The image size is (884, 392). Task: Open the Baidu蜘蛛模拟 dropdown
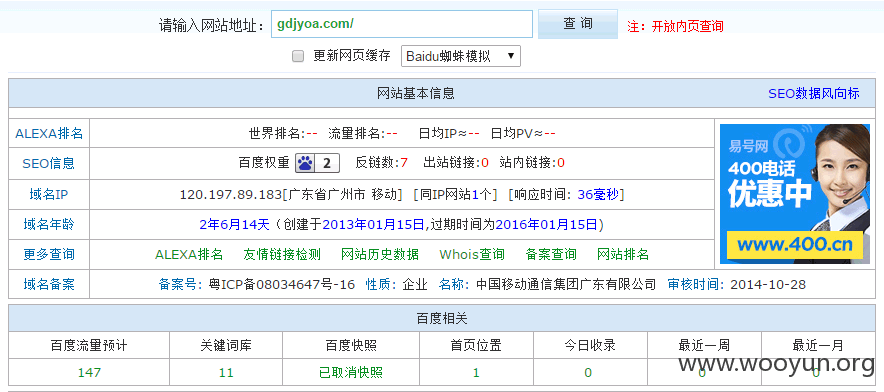click(x=461, y=56)
